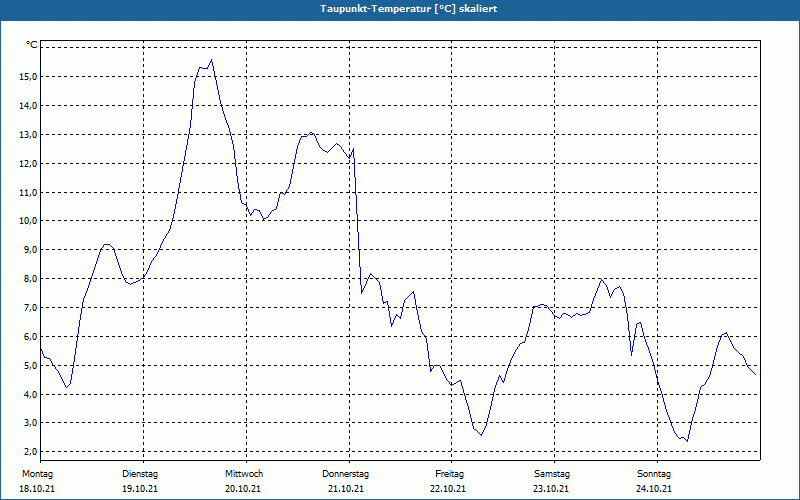Click the 'Dienstag' day label
Screen dimensions: 800x500
click(x=140, y=474)
